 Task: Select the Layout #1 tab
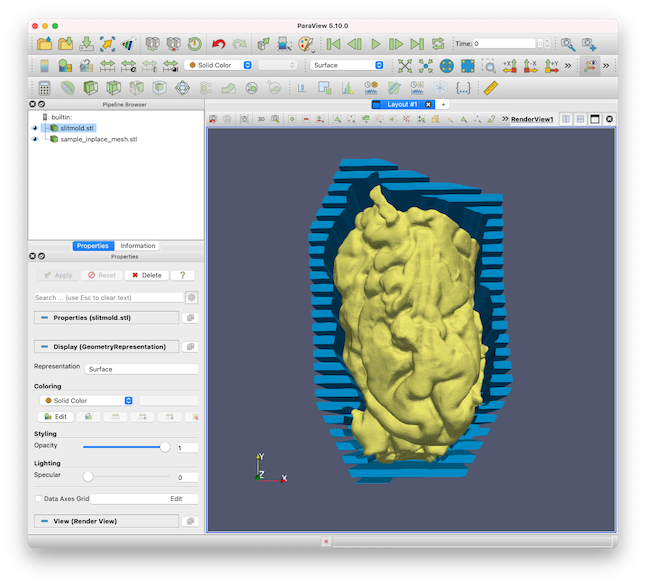[x=402, y=104]
